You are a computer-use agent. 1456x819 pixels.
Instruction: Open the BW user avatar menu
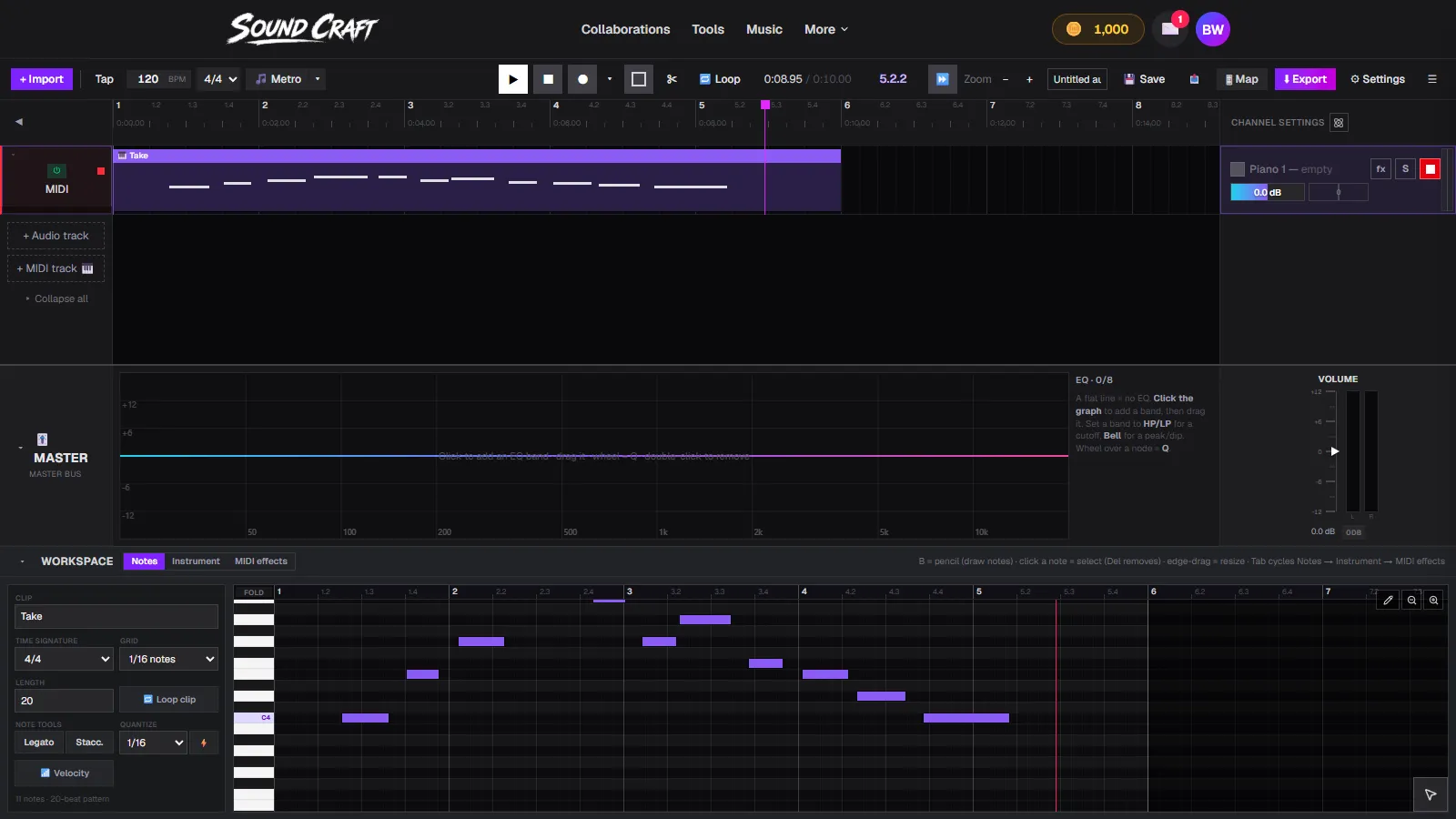coord(1213,29)
